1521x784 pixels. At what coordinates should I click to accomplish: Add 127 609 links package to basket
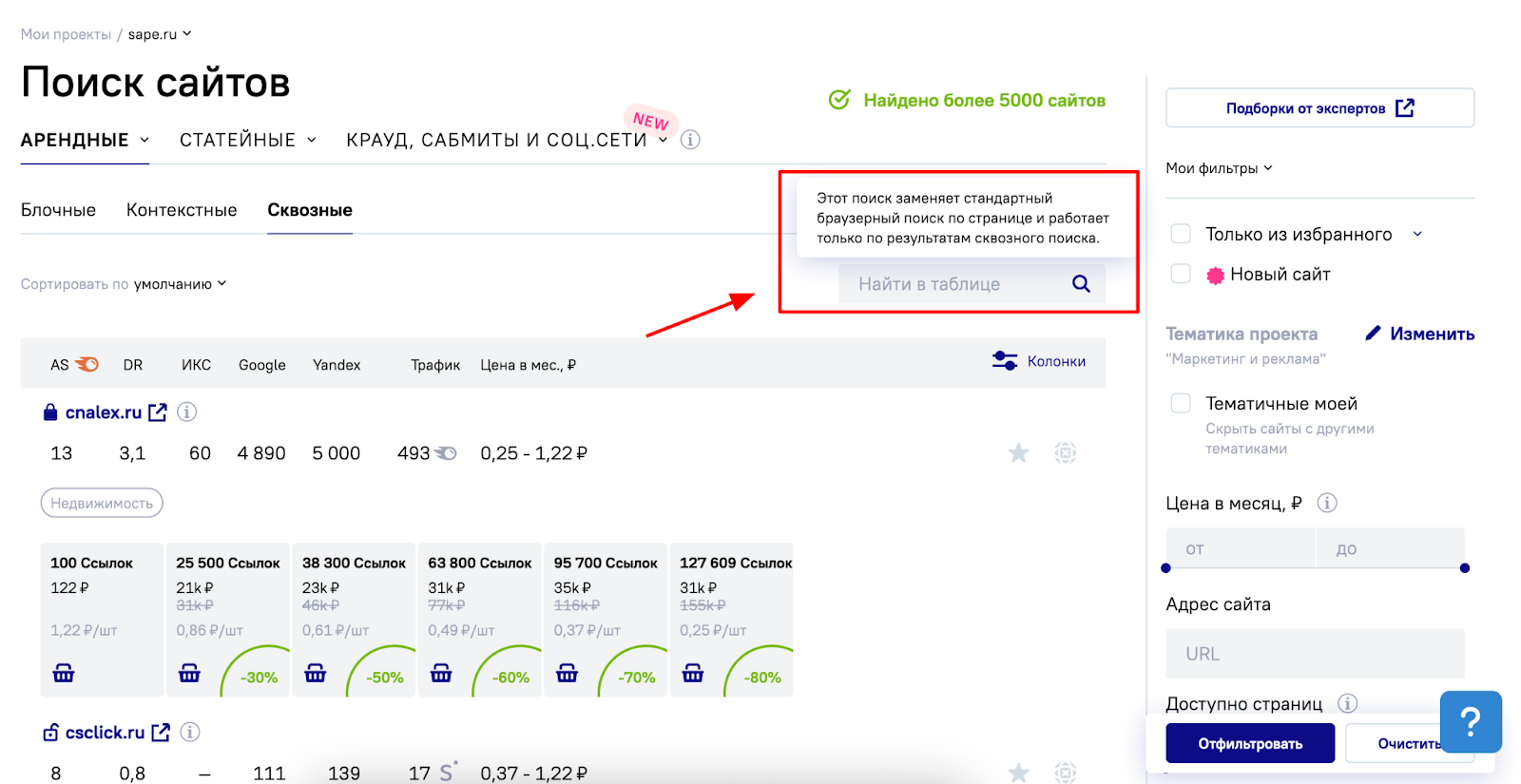click(x=693, y=673)
